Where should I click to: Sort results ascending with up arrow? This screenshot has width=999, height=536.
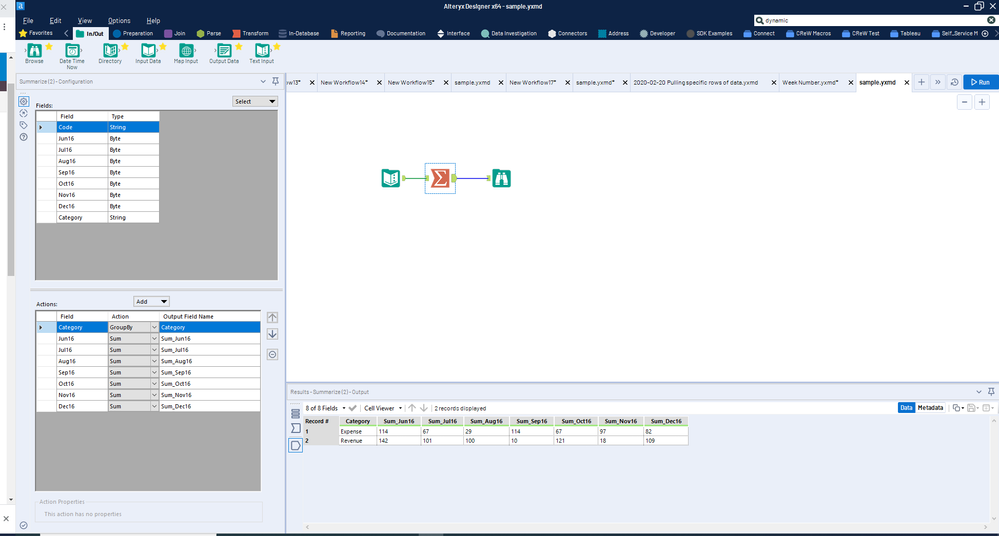click(x=412, y=408)
